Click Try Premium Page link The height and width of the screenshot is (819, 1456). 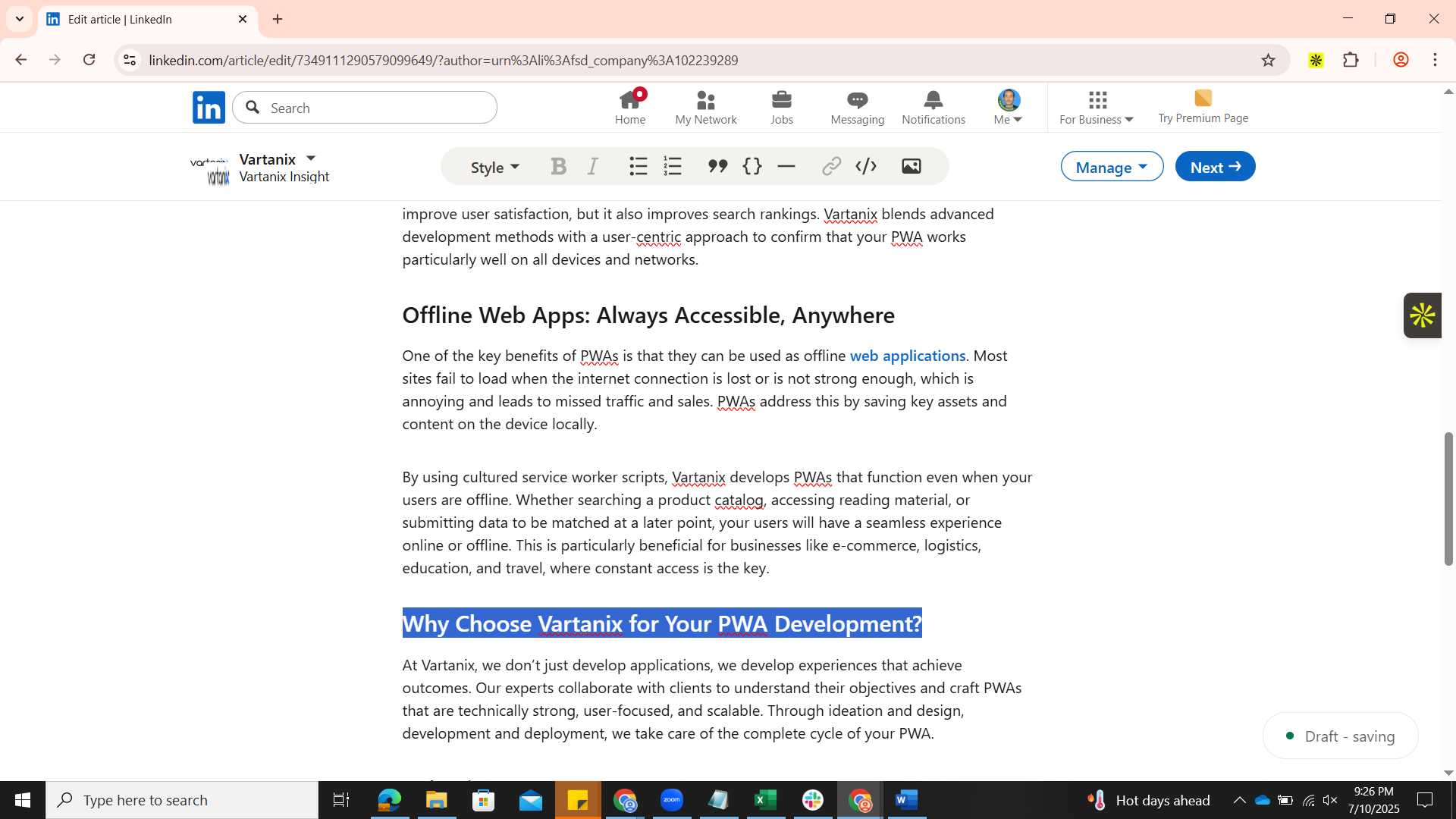(1203, 107)
